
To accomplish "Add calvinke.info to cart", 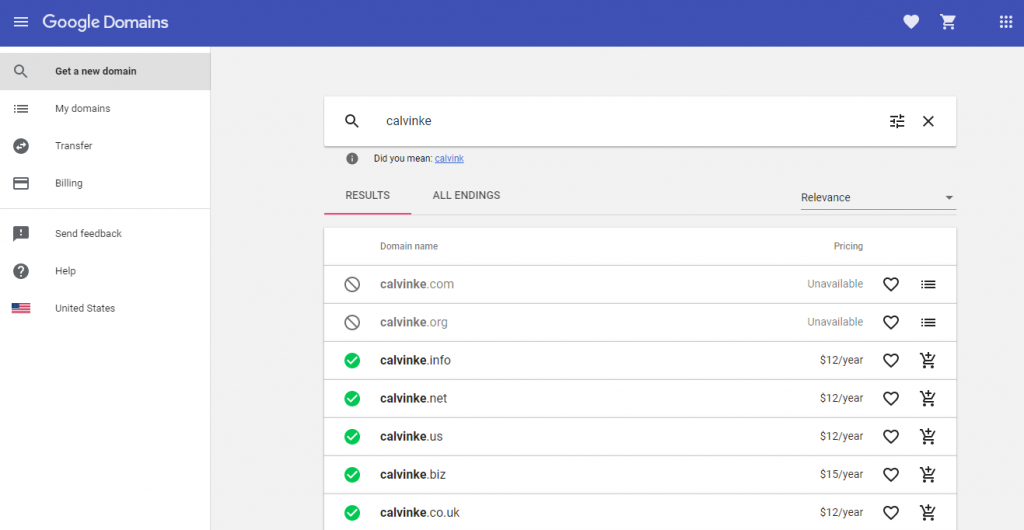I will pos(928,360).
